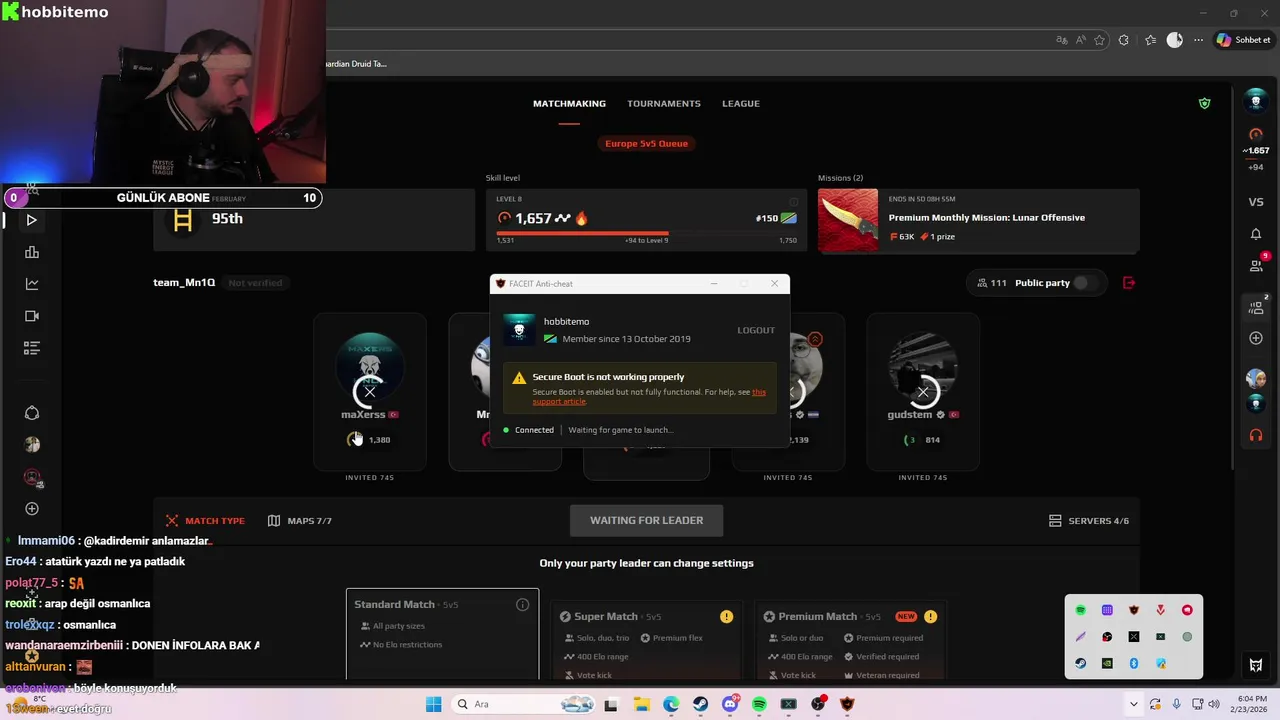
Task: Select the Standard Match card
Action: 442,634
